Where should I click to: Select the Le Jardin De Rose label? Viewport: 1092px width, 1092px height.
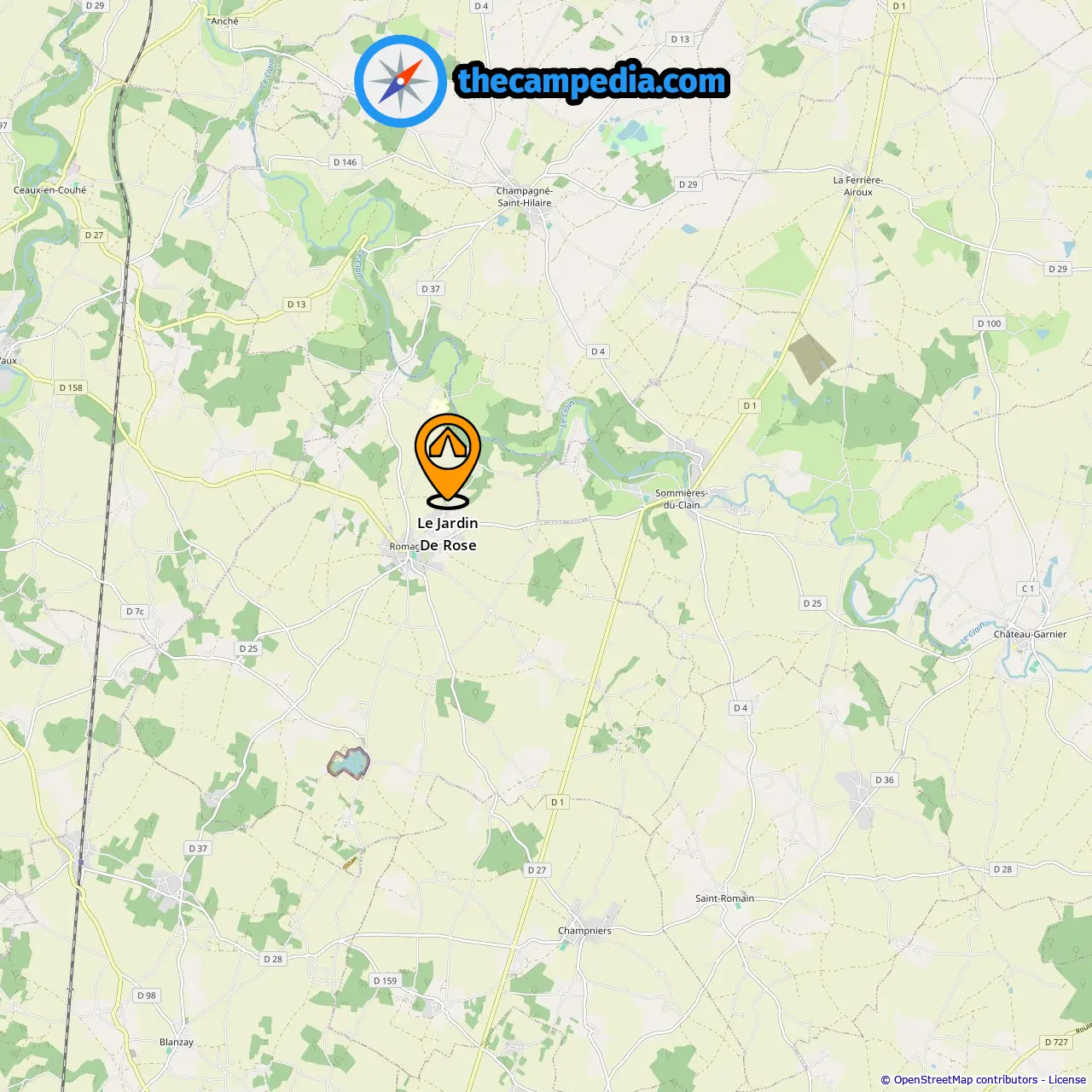tap(448, 534)
